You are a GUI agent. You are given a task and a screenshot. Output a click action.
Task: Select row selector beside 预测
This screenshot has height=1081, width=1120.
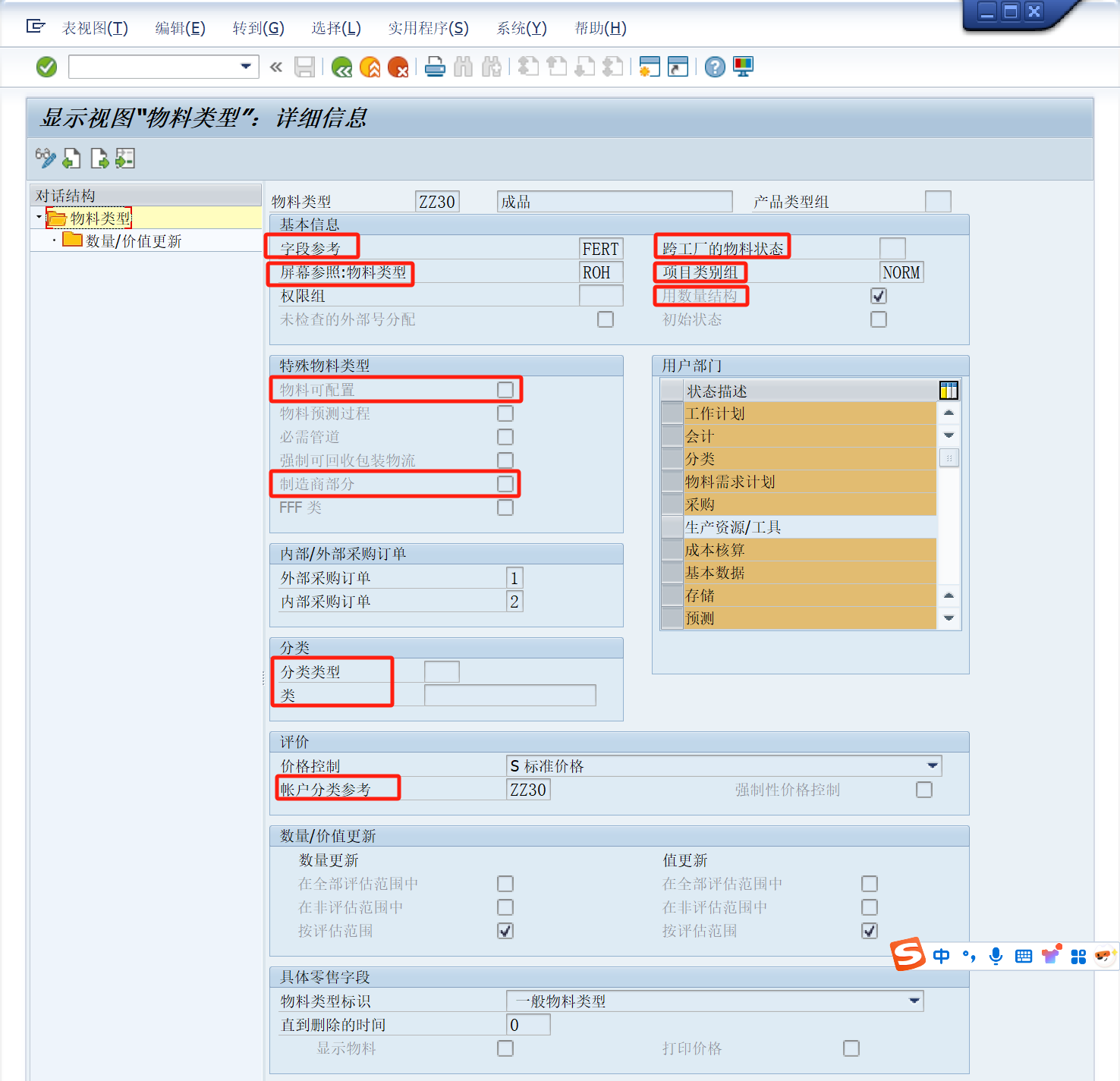tap(672, 618)
